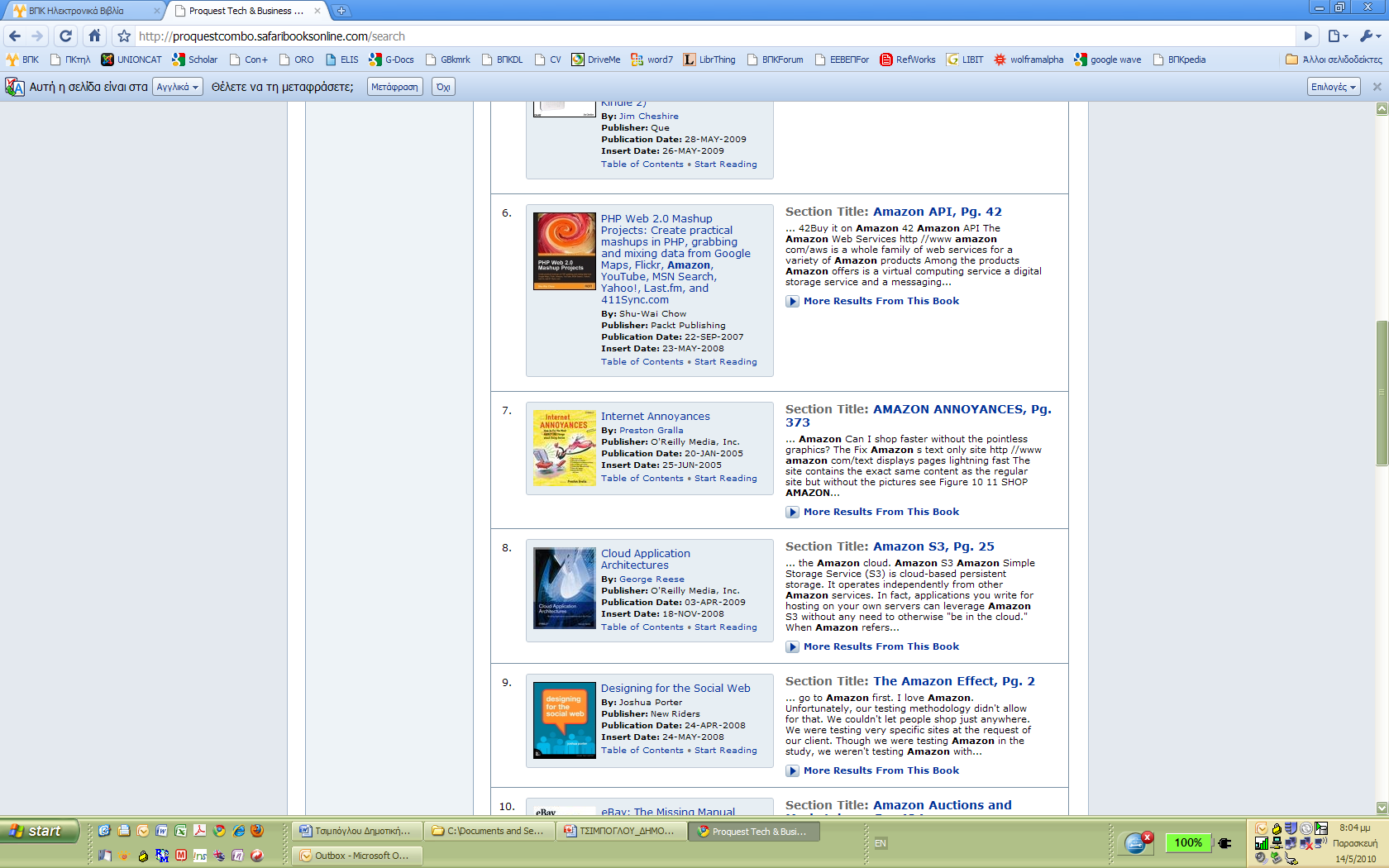Expand More Results for PHP Mashup book
The image size is (1389, 868).
873,302
